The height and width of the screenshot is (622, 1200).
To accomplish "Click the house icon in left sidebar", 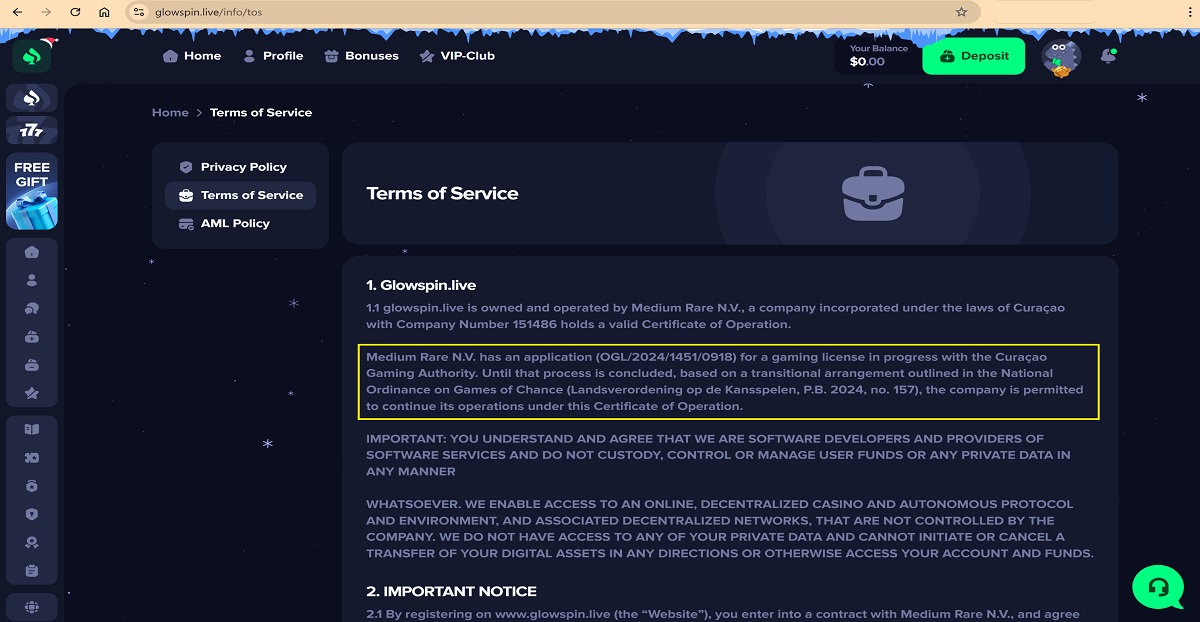I will point(32,252).
